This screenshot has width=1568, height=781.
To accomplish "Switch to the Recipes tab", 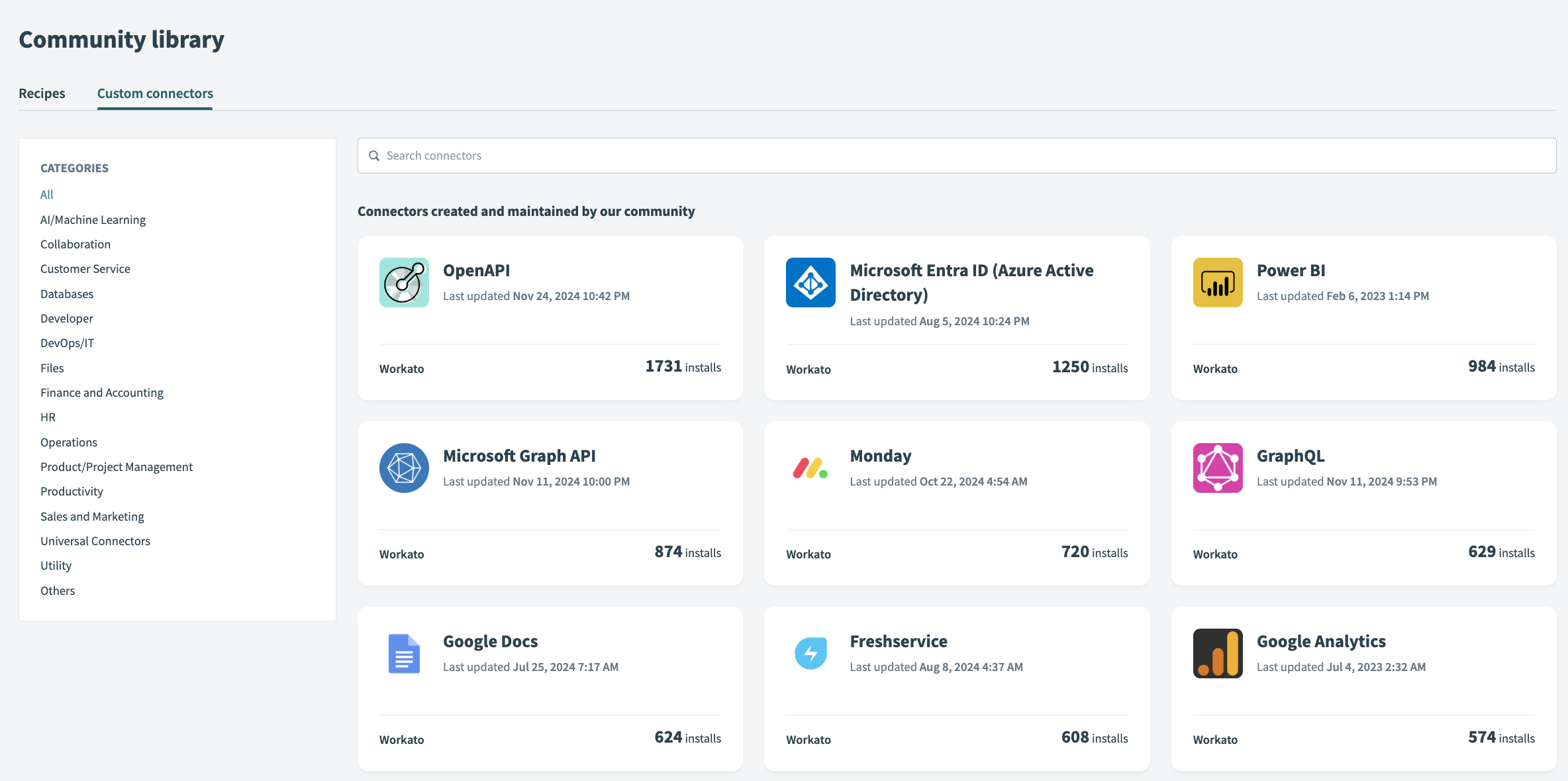I will 42,93.
